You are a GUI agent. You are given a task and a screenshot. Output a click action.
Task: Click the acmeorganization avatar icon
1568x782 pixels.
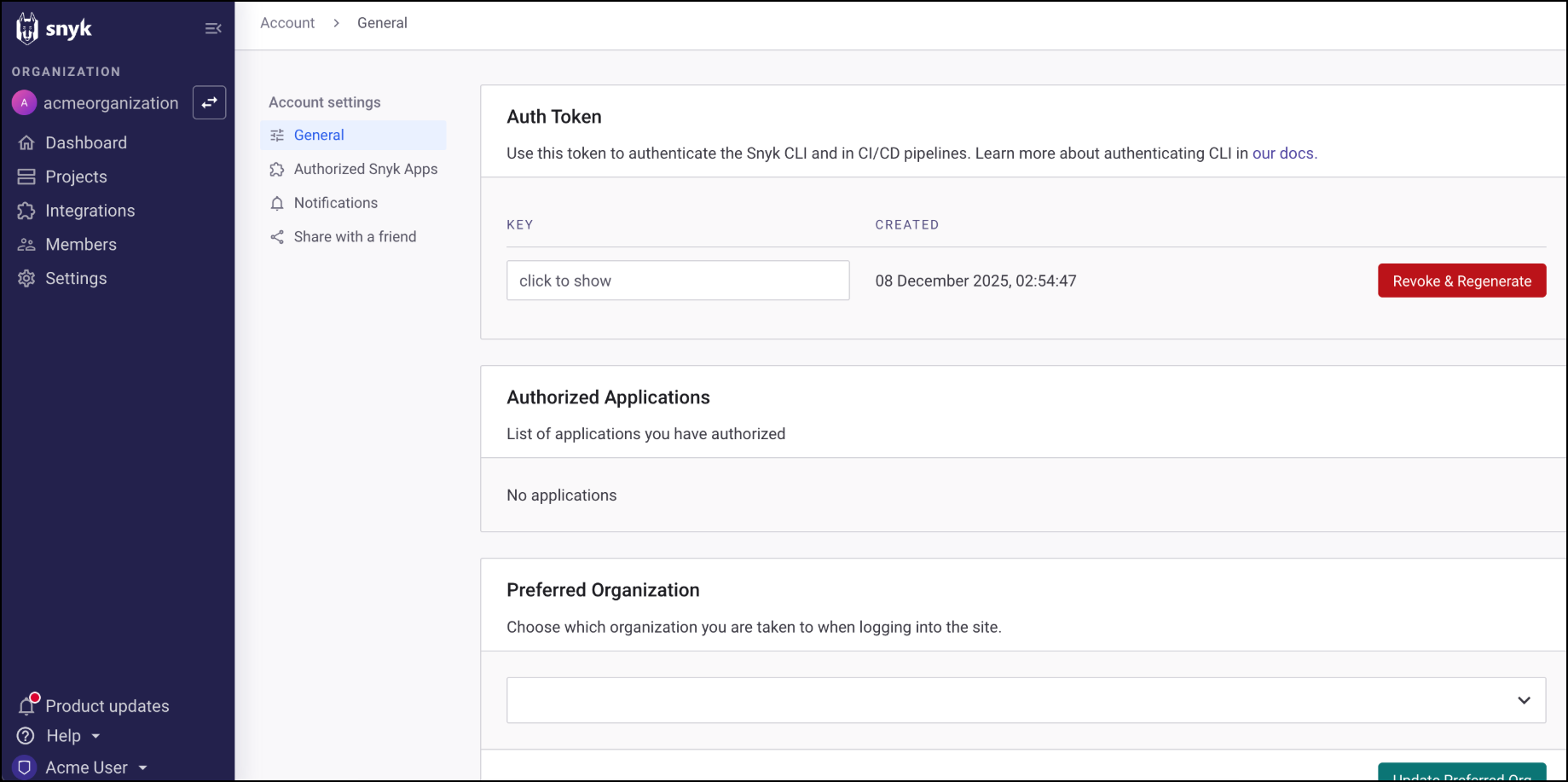(24, 102)
